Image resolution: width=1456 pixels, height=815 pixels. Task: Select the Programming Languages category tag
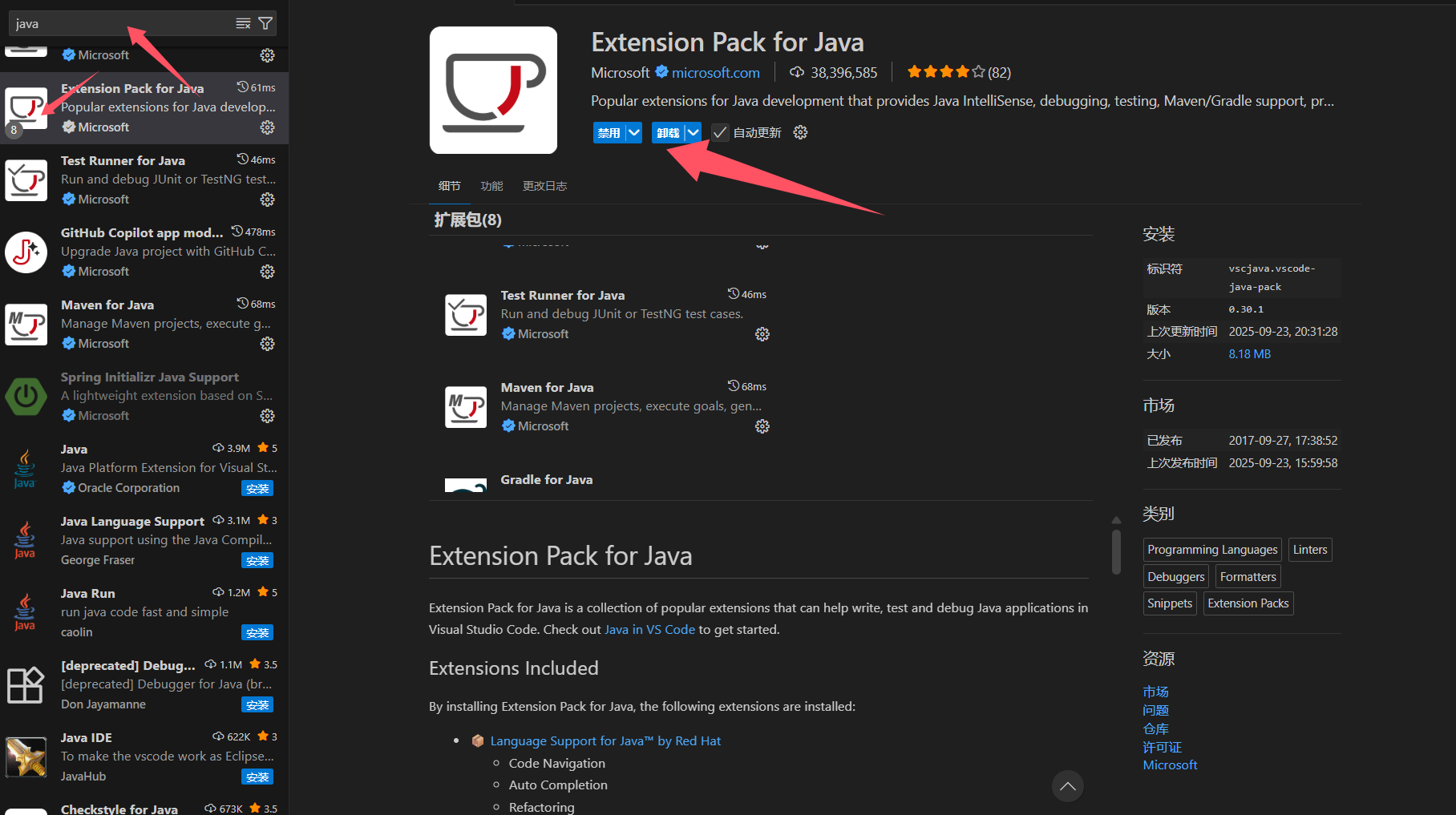(x=1211, y=550)
